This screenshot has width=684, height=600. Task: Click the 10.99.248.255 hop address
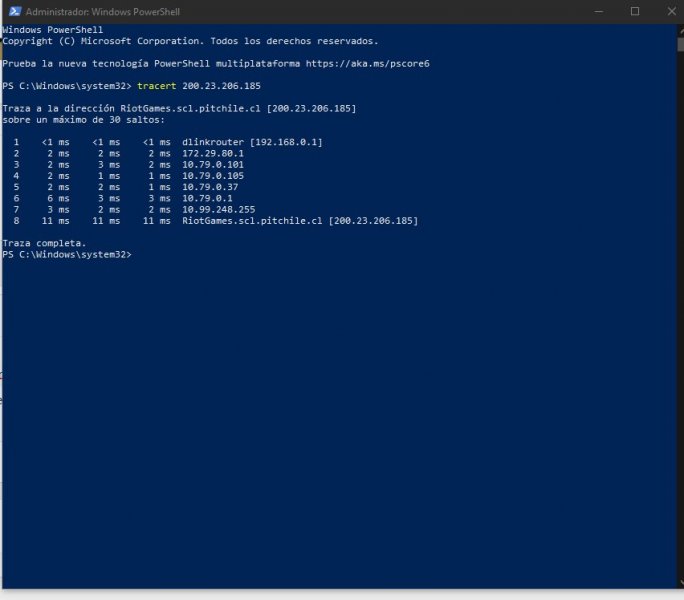[219, 210]
